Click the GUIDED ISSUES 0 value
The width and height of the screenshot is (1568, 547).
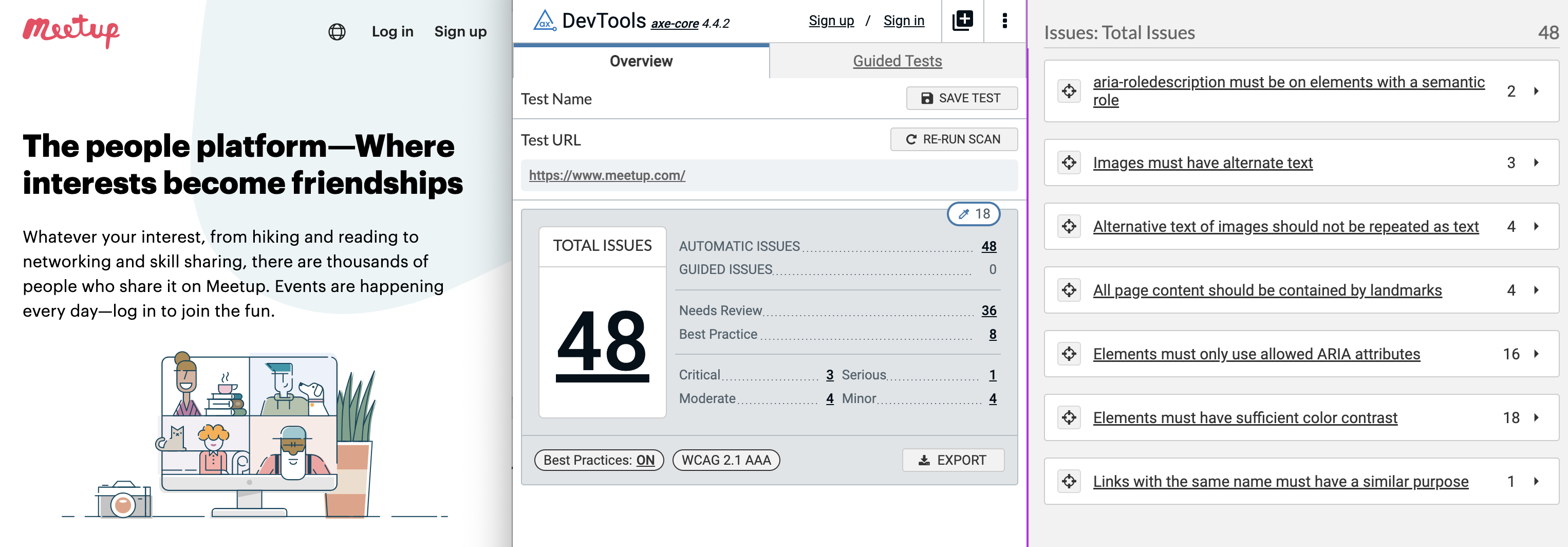point(992,269)
